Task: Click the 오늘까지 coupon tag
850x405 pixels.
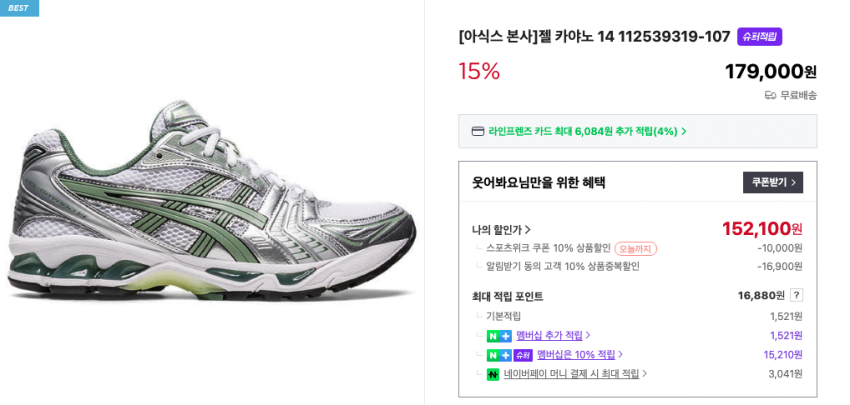Action: click(635, 249)
